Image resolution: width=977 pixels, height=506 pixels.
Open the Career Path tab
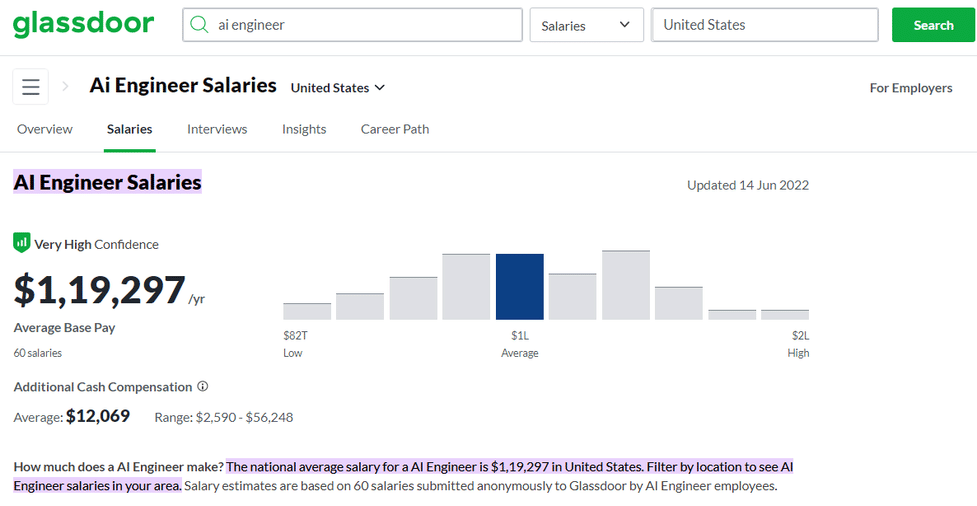395,129
